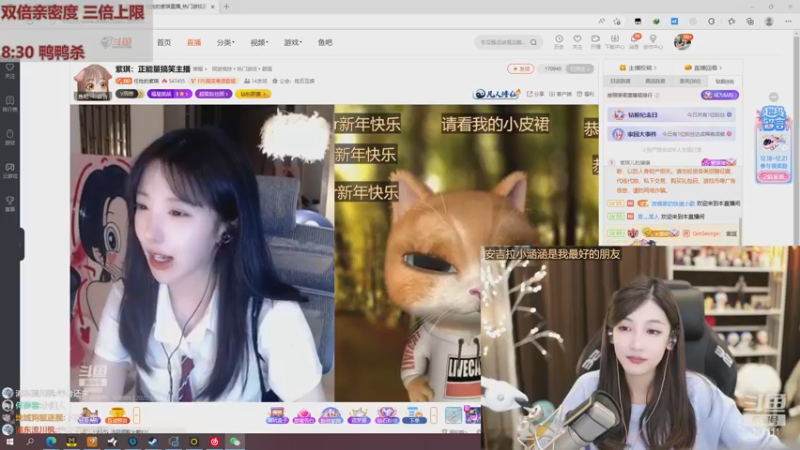Open the history clock icon
Viewport: 800px width, 450px height.
(559, 42)
